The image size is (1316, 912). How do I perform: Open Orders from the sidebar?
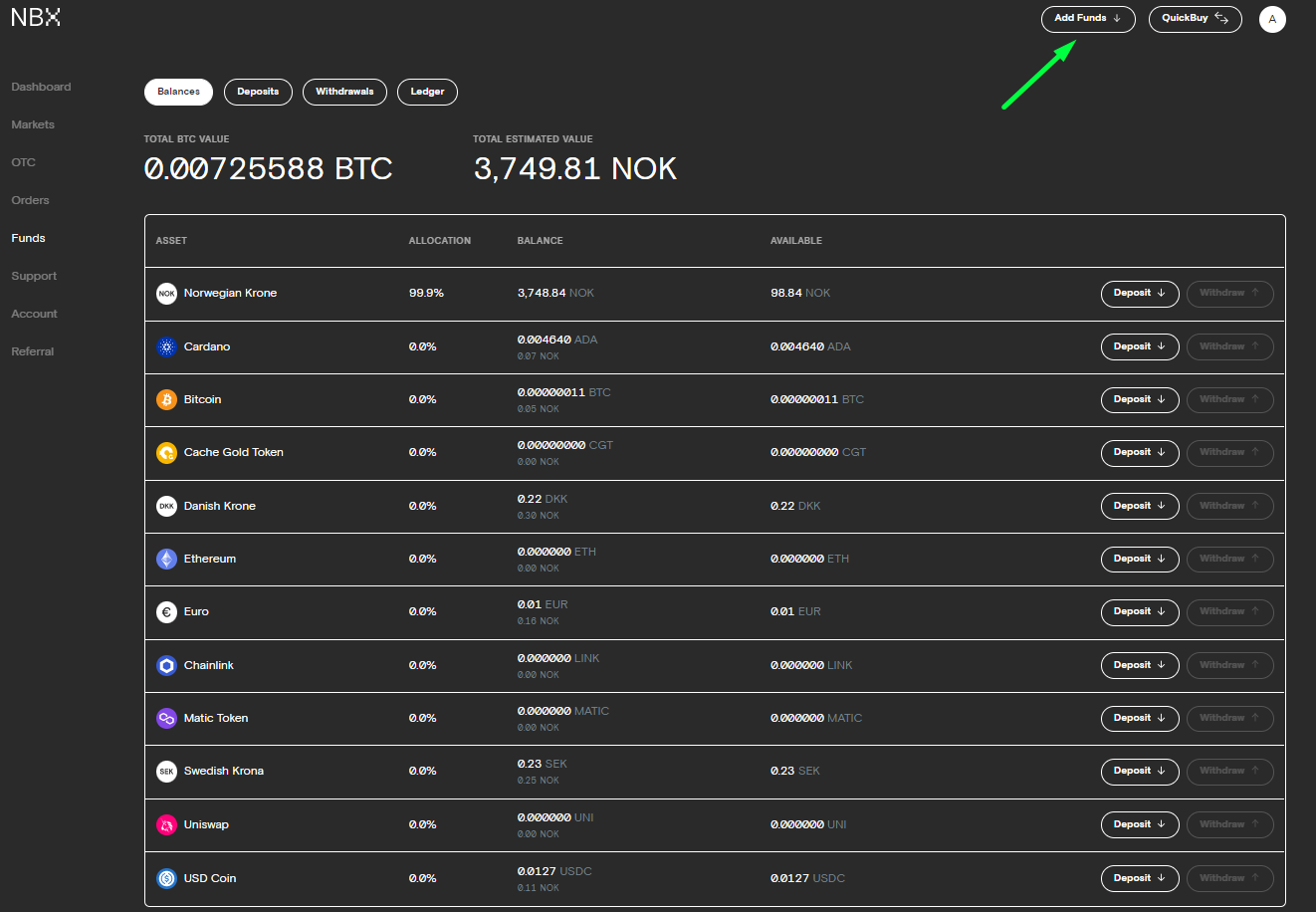[x=30, y=200]
